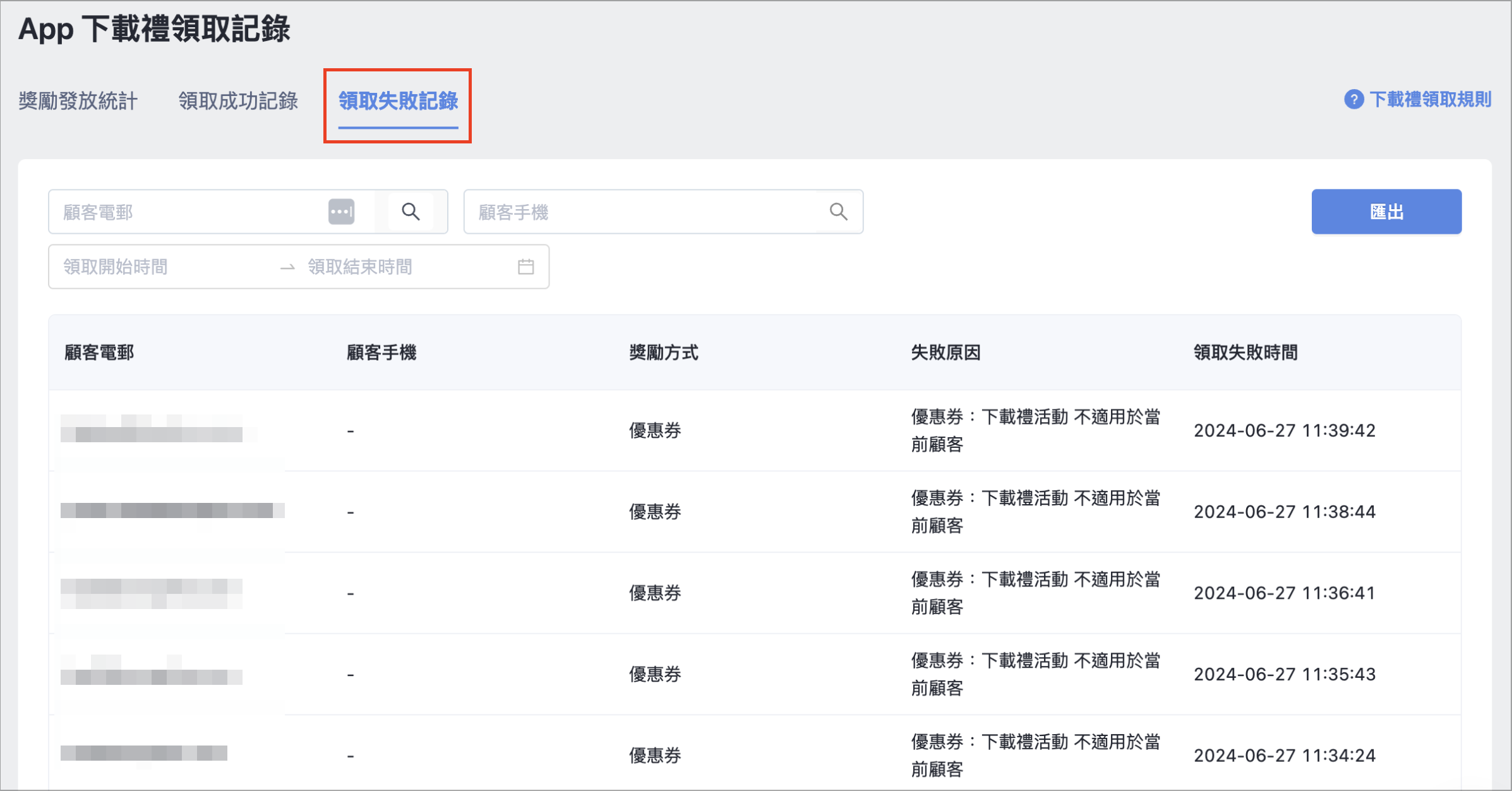
Task: Click the 顧客手機 column header
Action: 381,353
